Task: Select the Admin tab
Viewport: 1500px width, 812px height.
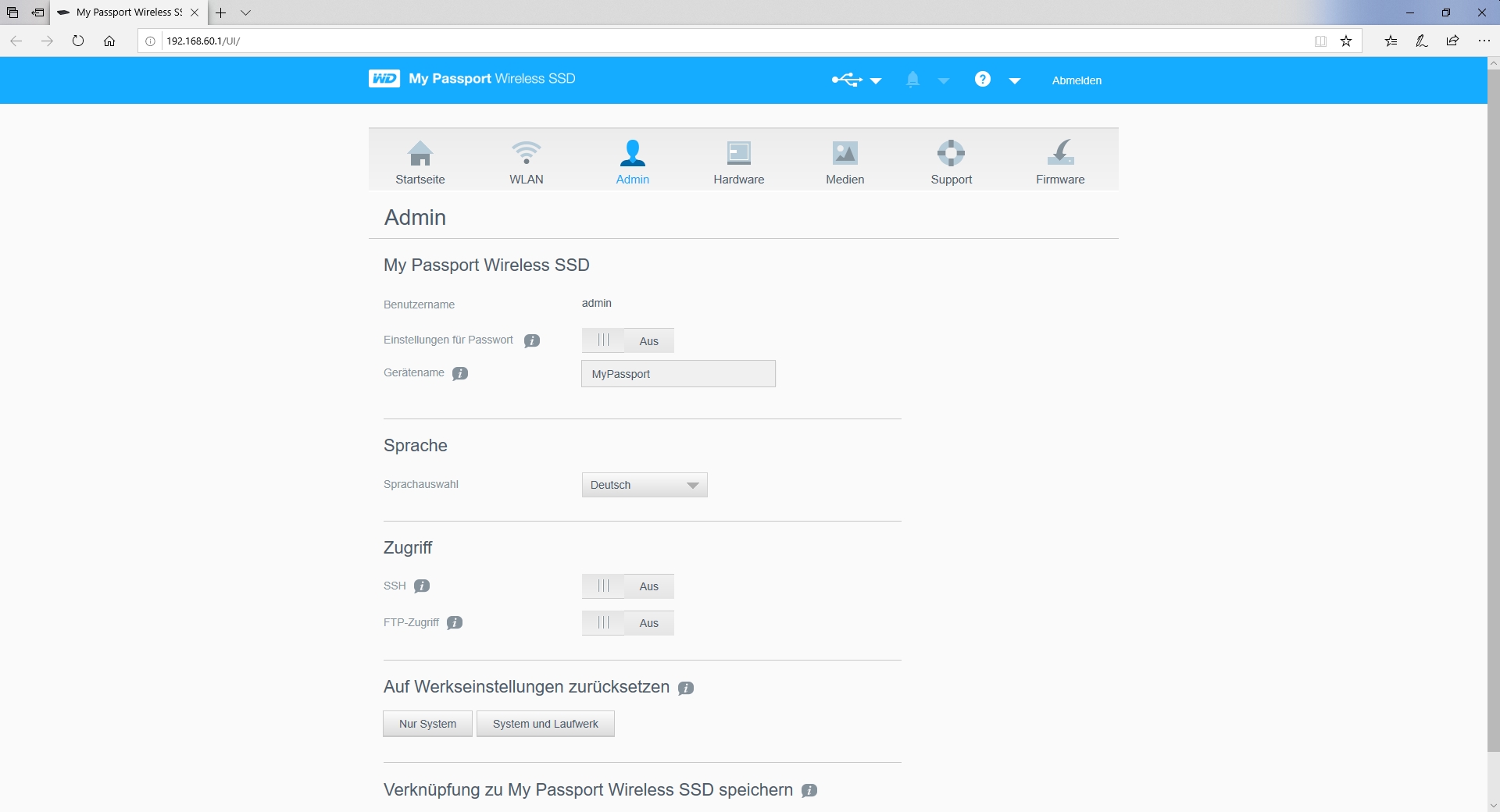Action: pos(633,162)
